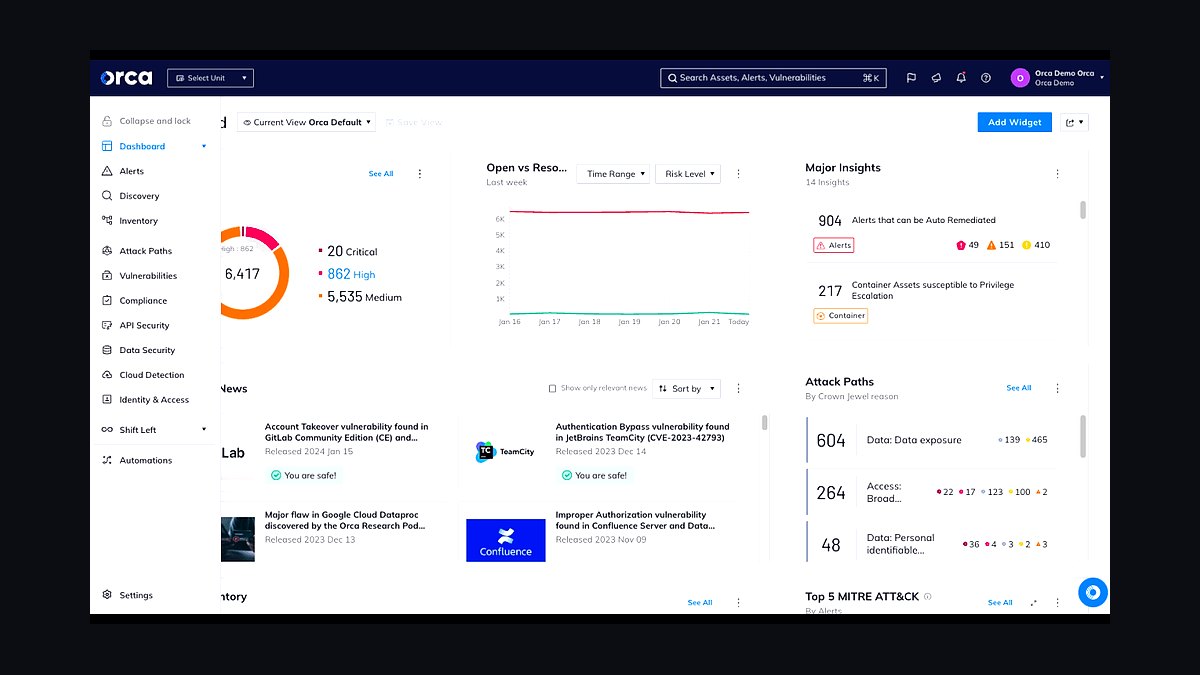
Task: Click the Container tag under 217
Action: coord(840,315)
